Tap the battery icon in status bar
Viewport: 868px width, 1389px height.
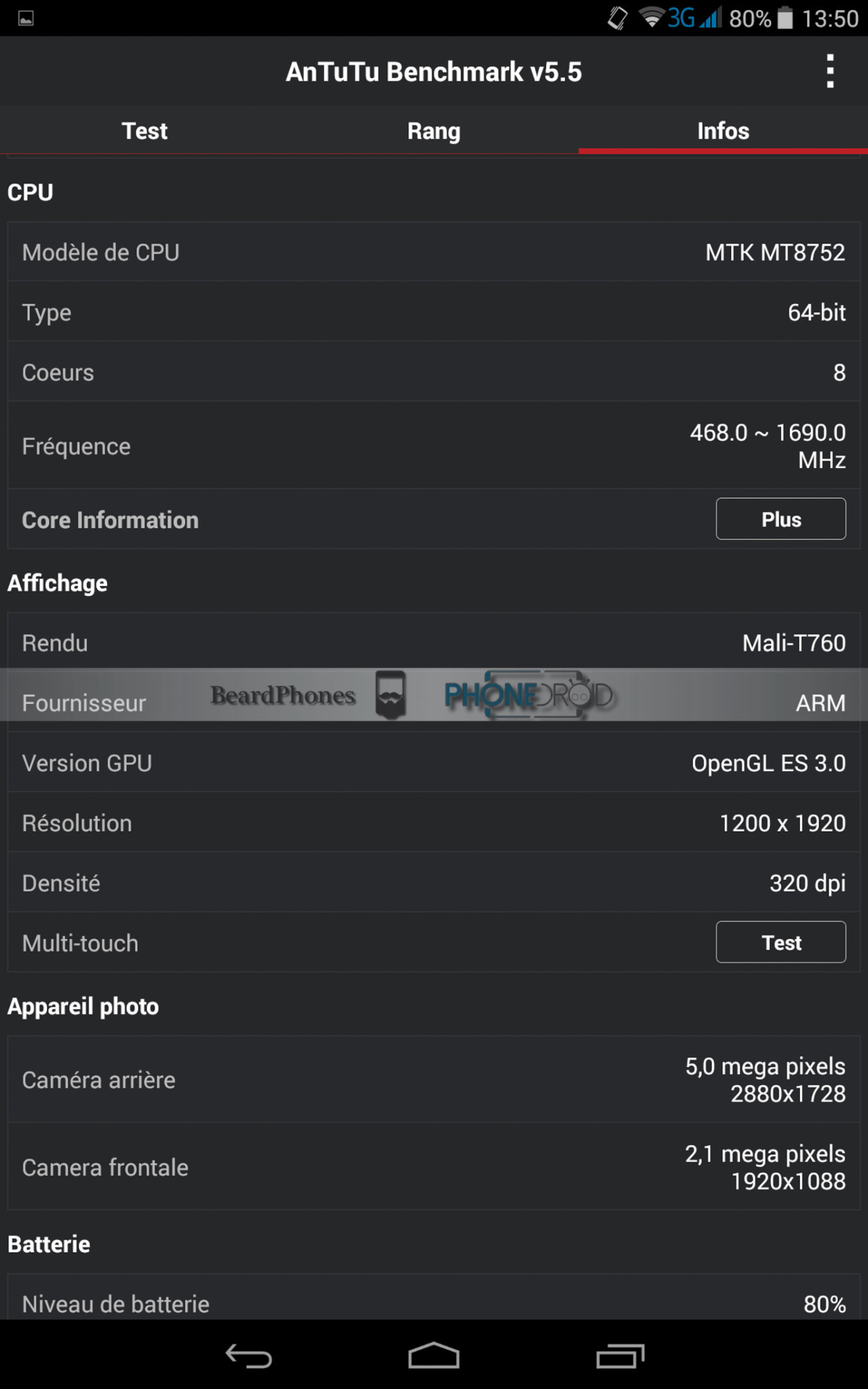click(x=785, y=18)
